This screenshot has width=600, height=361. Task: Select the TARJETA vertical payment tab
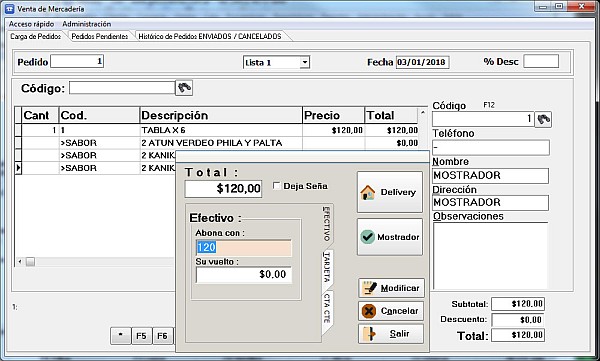(327, 268)
